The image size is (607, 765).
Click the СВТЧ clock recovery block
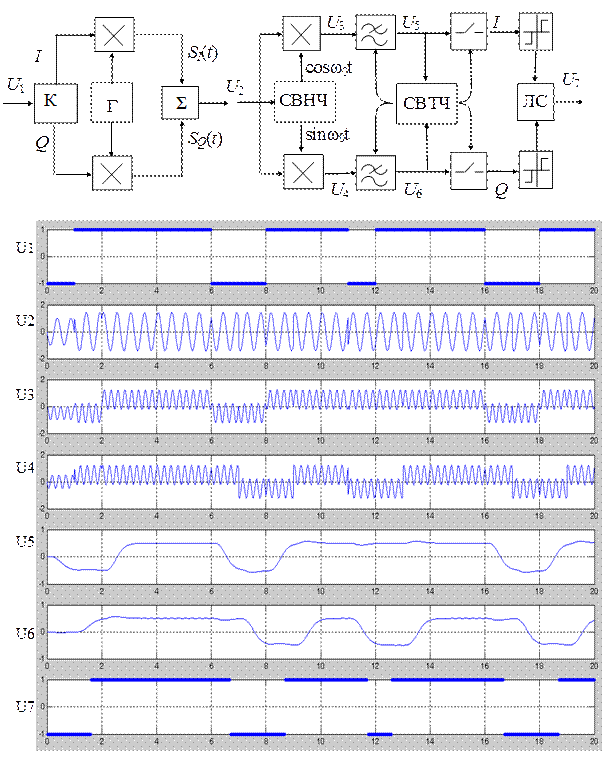tap(427, 103)
